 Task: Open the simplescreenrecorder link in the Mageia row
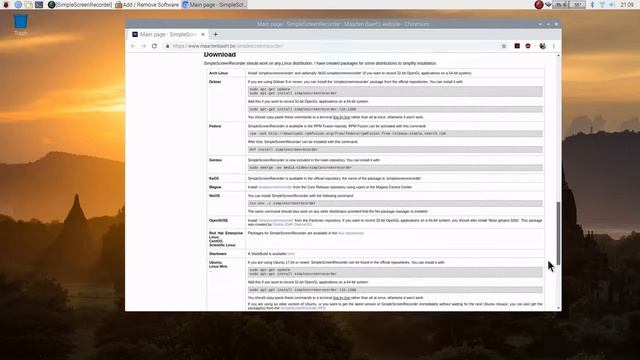click(275, 187)
